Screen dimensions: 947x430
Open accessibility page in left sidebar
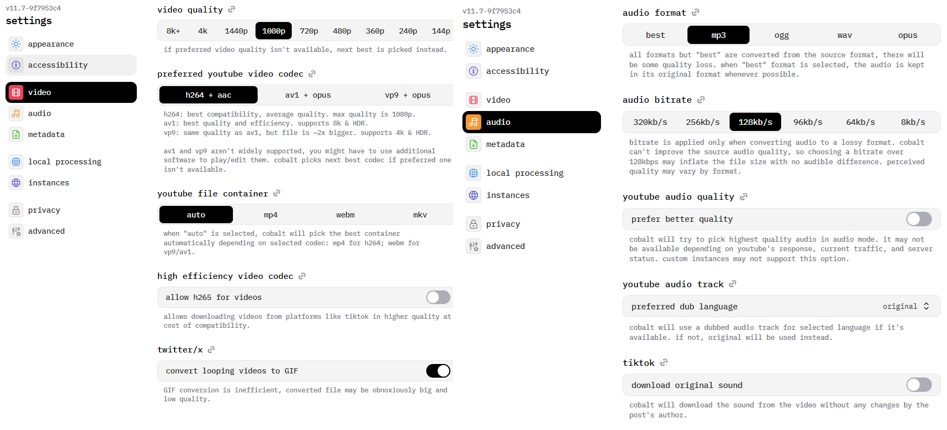(71, 65)
